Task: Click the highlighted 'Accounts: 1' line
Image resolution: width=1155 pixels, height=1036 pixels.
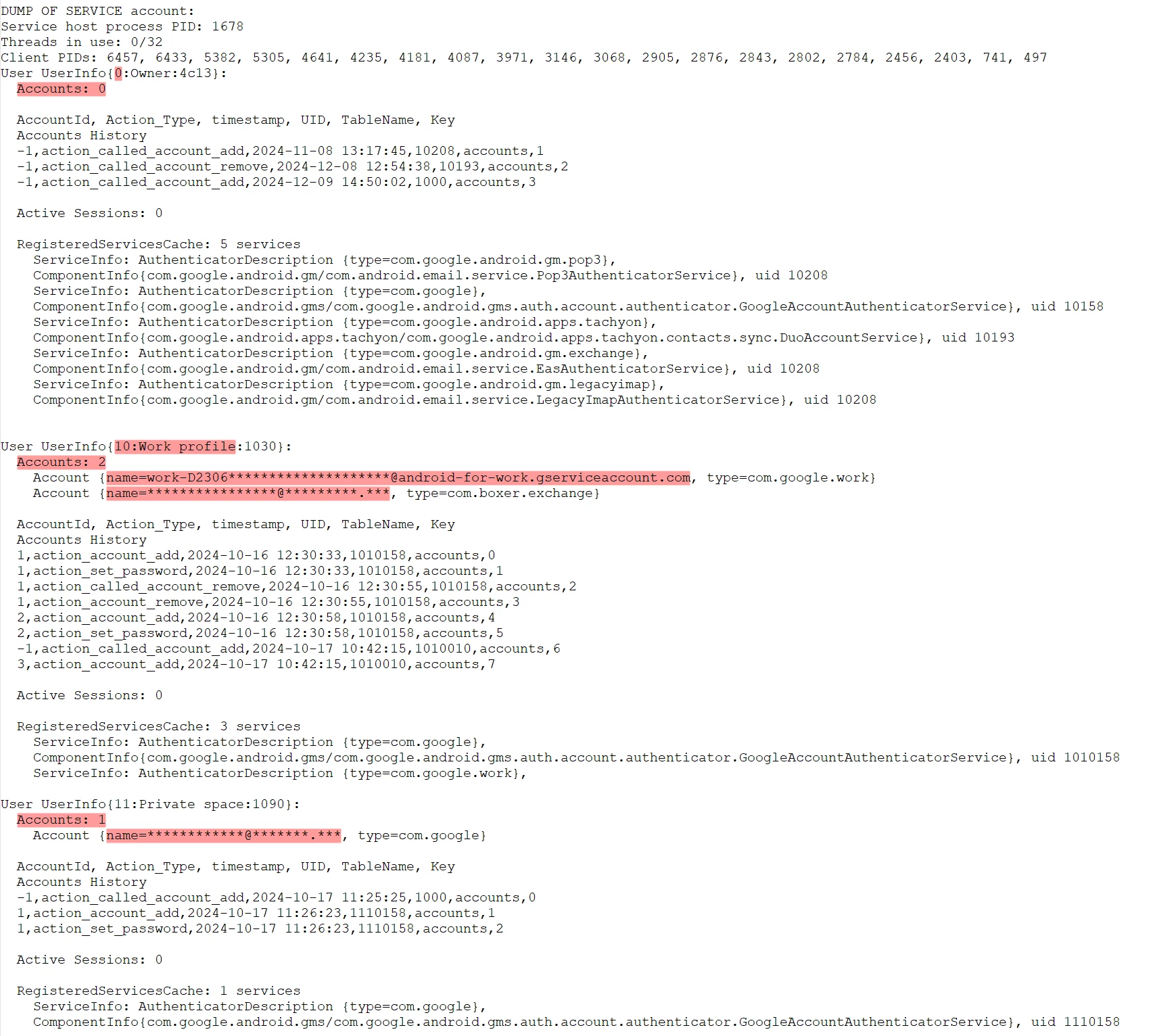Action: (x=61, y=820)
